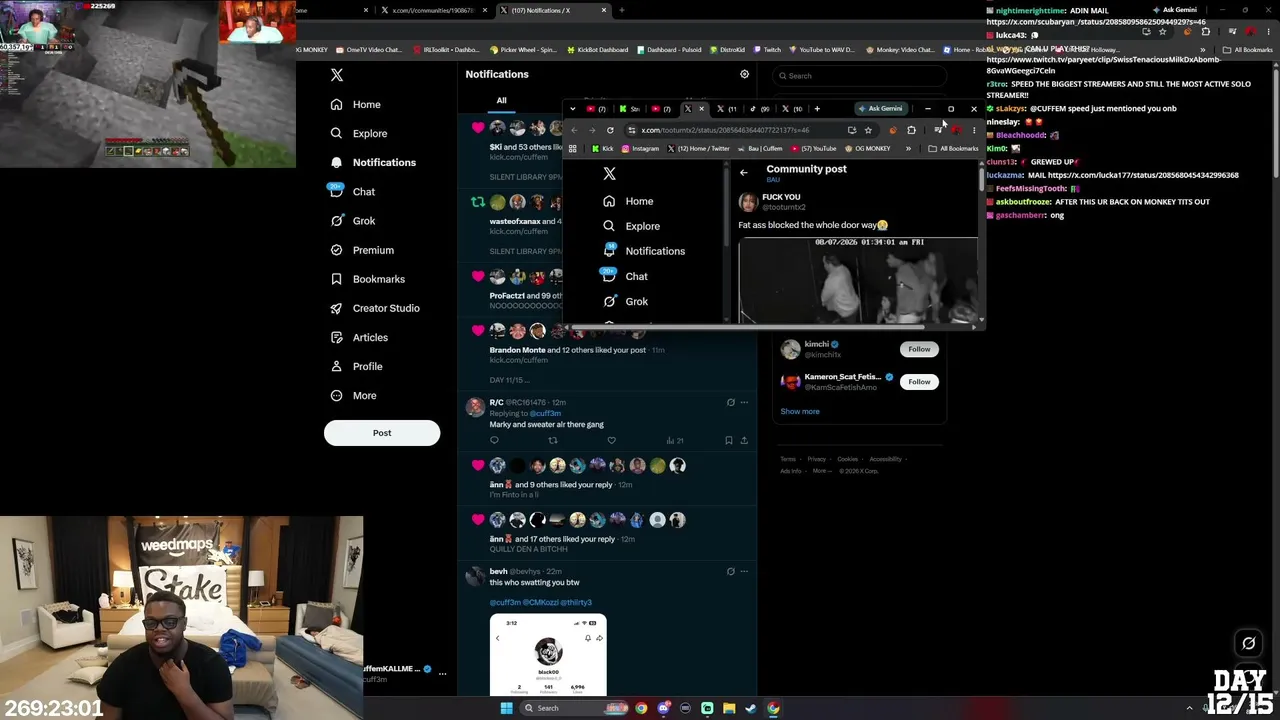Go back from the Community post

tap(743, 173)
